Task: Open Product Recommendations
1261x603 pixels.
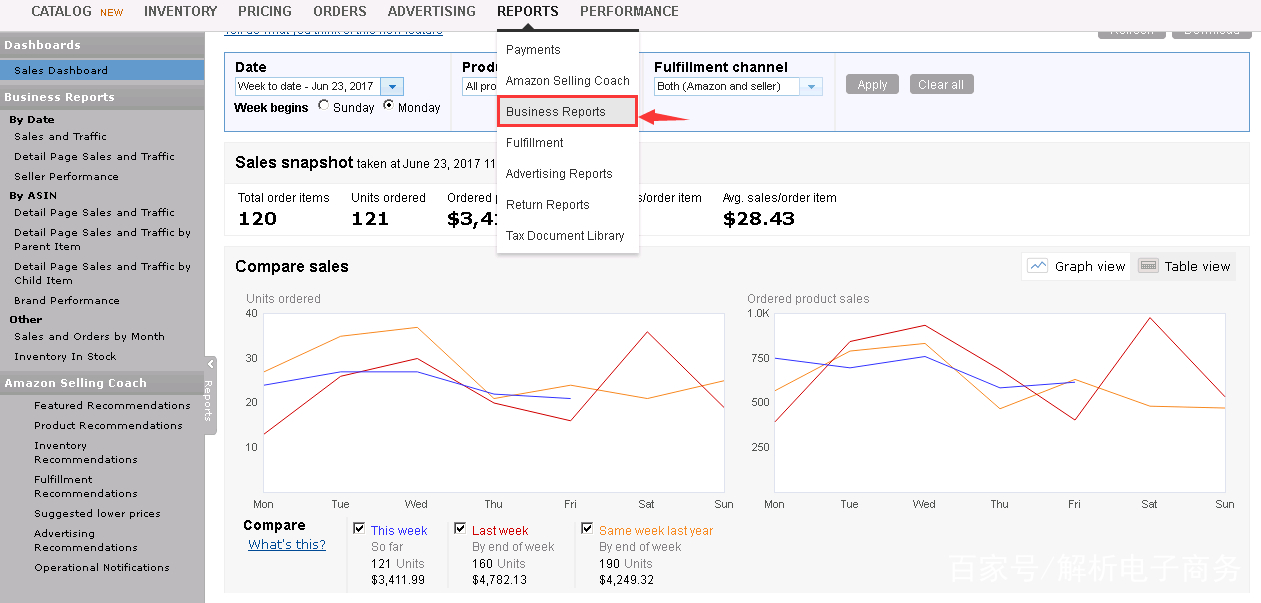Action: (x=108, y=426)
